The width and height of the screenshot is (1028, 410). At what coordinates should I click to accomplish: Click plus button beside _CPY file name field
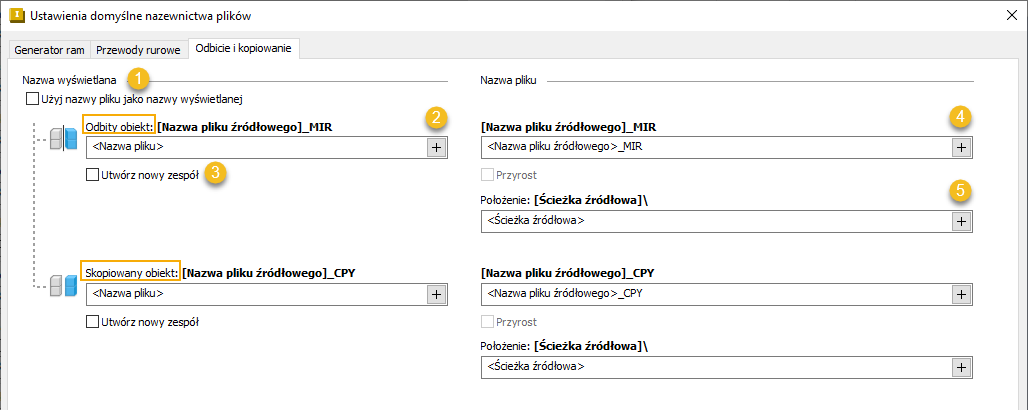coord(960,294)
